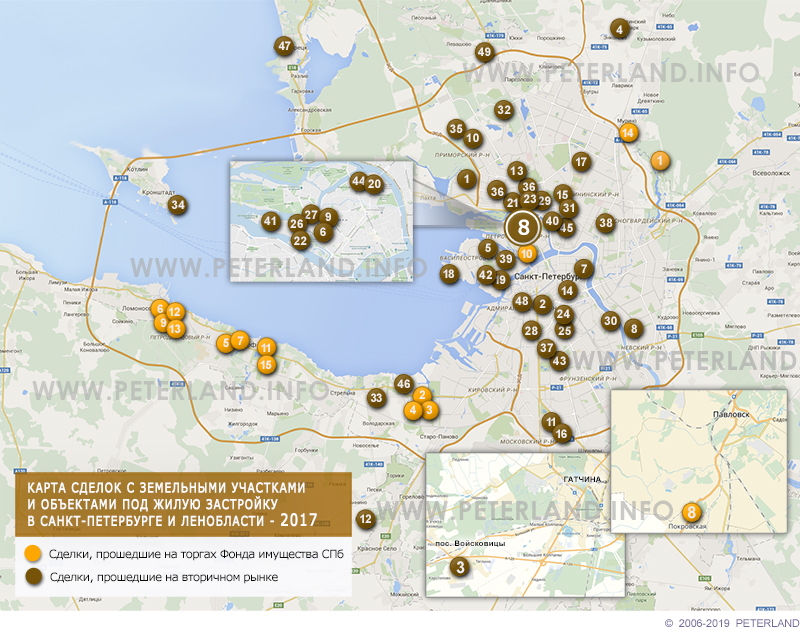
Task: Click large white-ringed brown marker 8
Action: [523, 227]
